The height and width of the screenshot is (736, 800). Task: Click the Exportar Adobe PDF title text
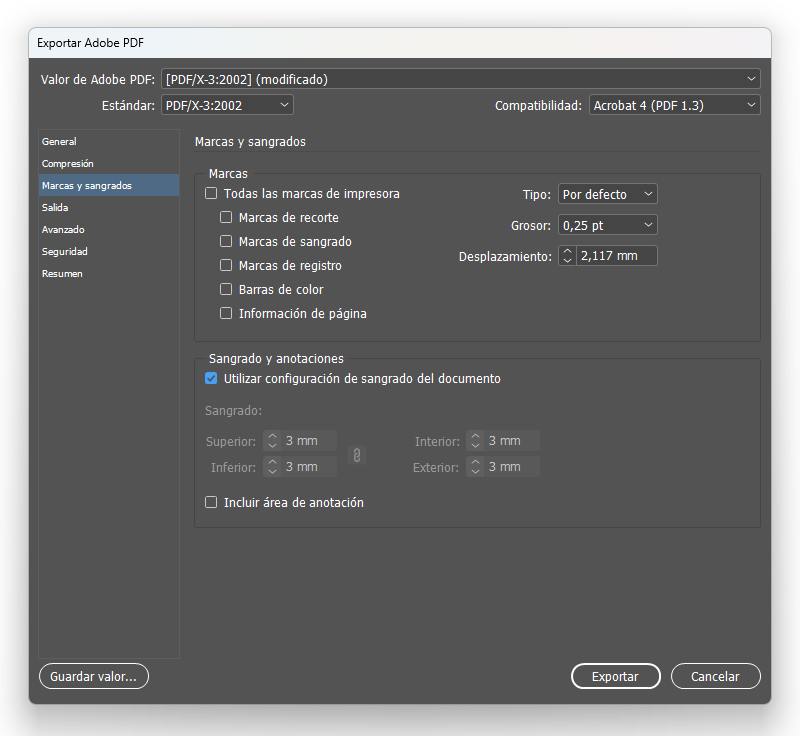click(90, 43)
